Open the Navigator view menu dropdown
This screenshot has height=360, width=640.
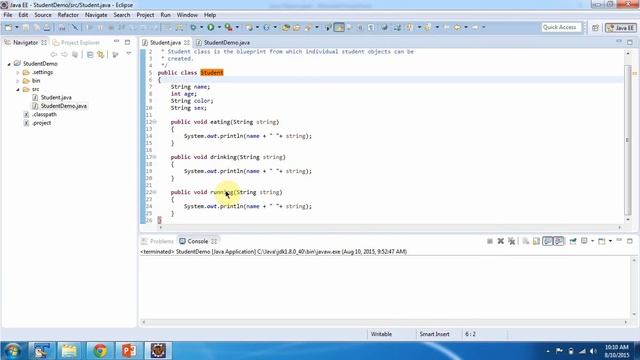(x=129, y=54)
